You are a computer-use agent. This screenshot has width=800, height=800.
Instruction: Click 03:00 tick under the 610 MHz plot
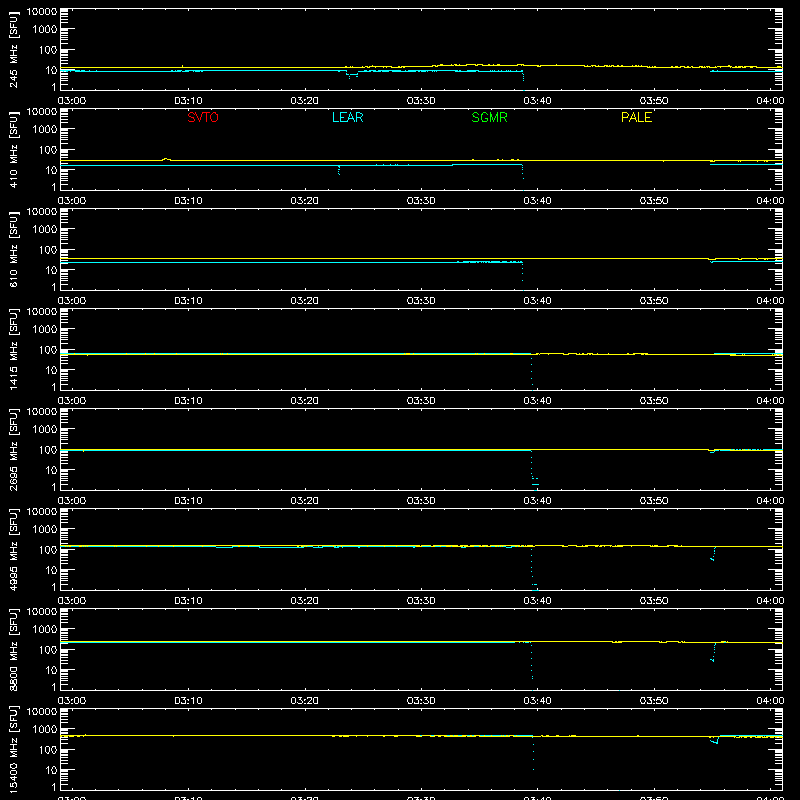[72, 301]
